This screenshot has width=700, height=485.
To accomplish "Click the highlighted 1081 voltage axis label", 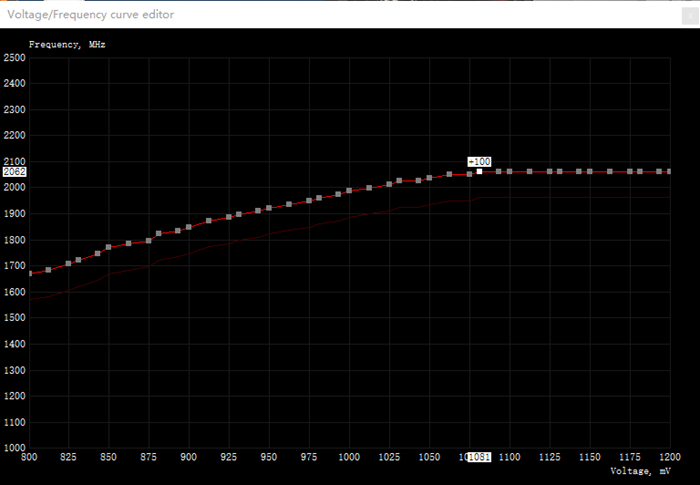I will (479, 457).
